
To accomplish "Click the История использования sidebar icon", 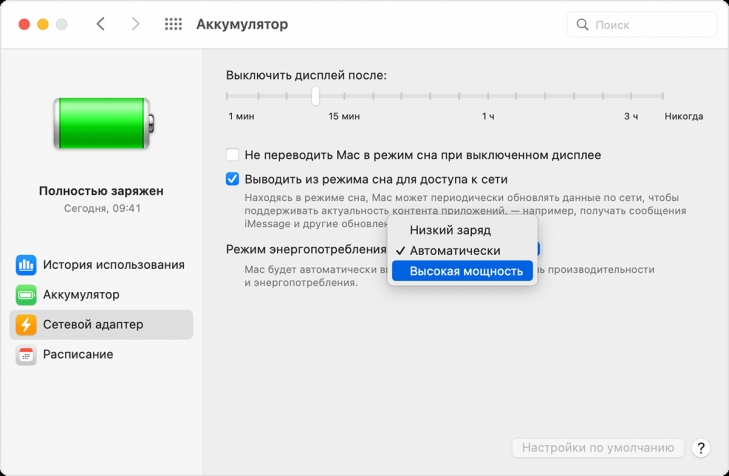I will (x=26, y=265).
